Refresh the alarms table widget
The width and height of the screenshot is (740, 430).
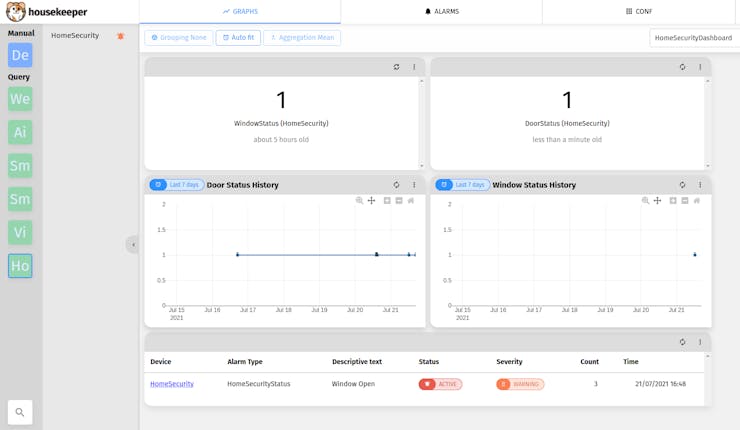(x=682, y=342)
